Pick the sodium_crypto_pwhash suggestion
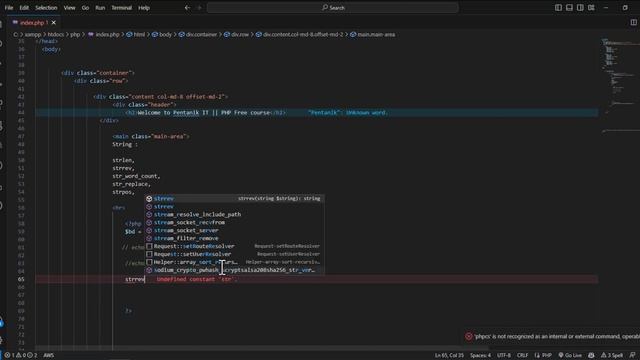The image size is (640, 360). click(235, 270)
